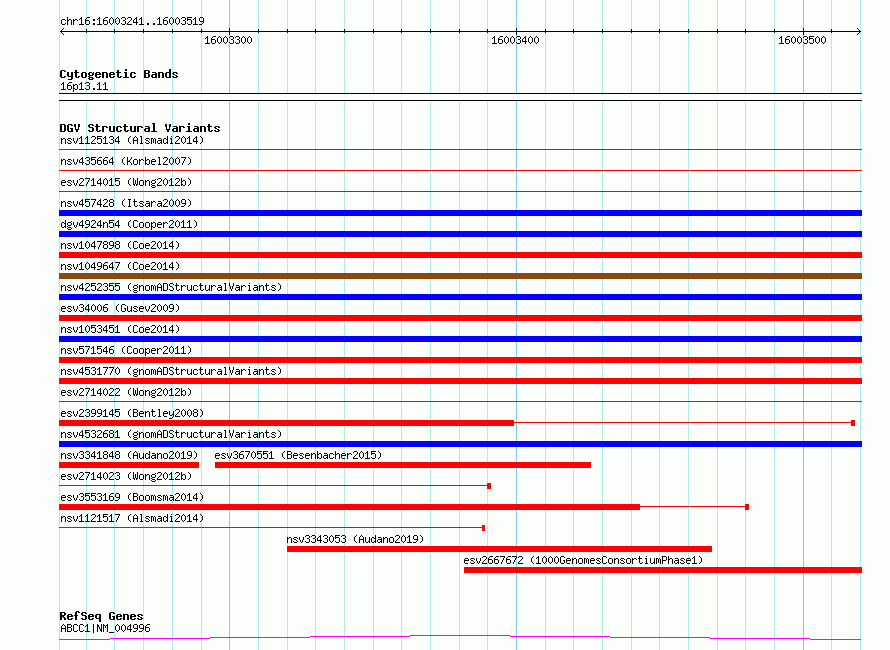Open esv2667672 (1000GenomesConsortiumPhase1) label
This screenshot has width=890, height=650.
(x=583, y=560)
